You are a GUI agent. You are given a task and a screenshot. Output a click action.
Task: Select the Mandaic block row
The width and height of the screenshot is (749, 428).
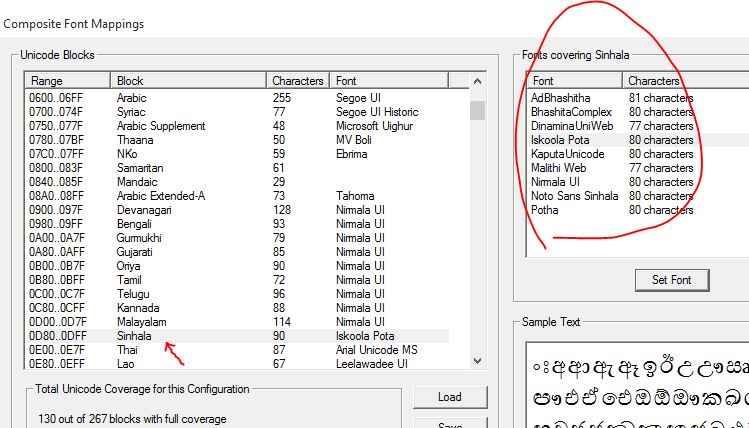[237, 182]
